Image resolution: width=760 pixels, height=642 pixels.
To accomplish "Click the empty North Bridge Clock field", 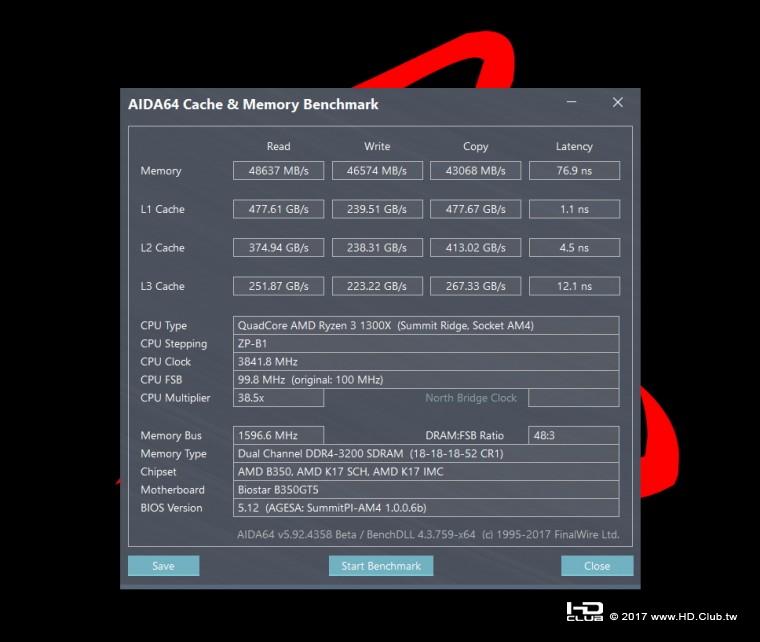I will 574,398.
